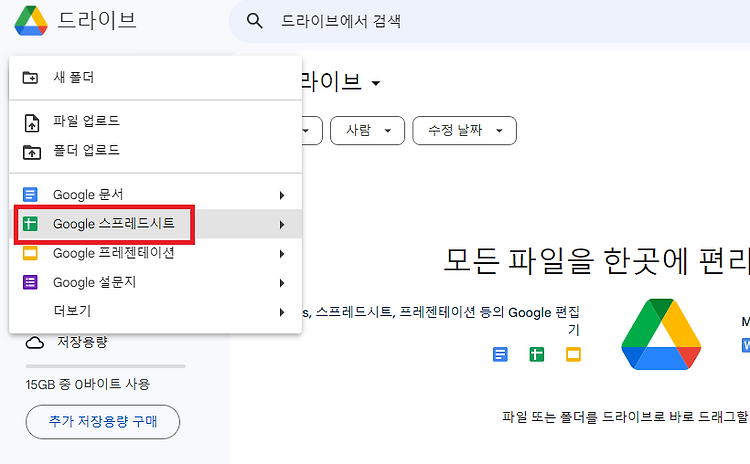Click the 모든 파일을 한곳에 heading

[596, 261]
